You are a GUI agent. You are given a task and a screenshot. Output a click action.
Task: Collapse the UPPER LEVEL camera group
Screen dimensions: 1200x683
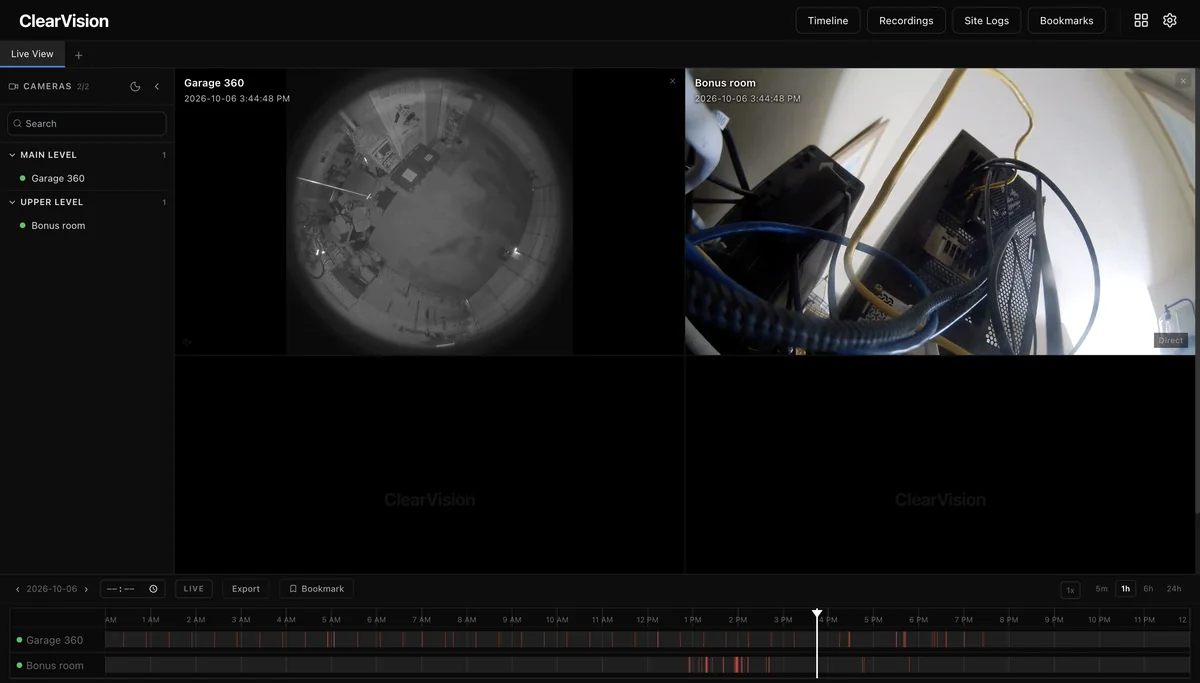[x=87, y=202]
